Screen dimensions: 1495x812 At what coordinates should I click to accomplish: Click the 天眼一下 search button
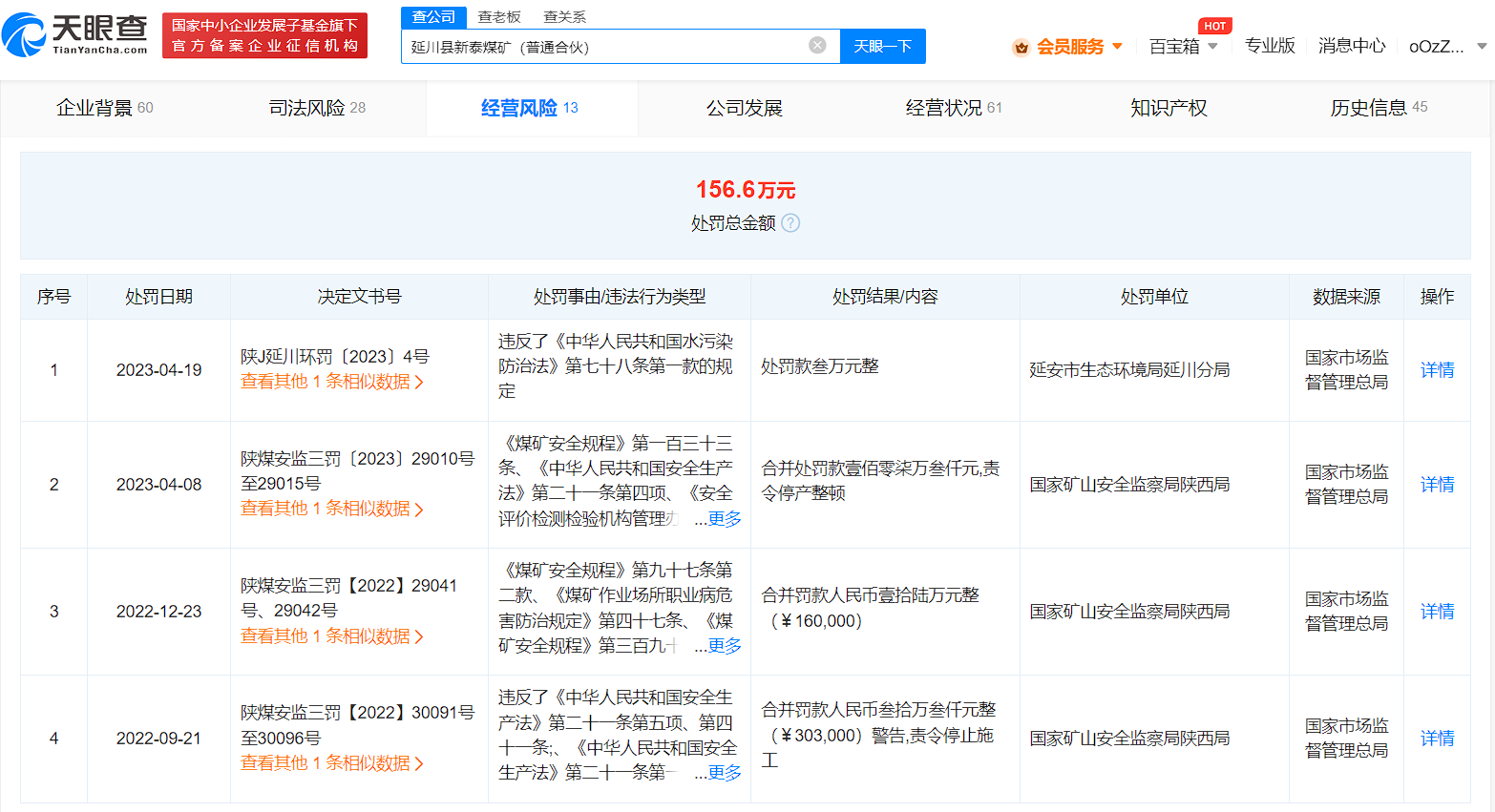click(882, 45)
